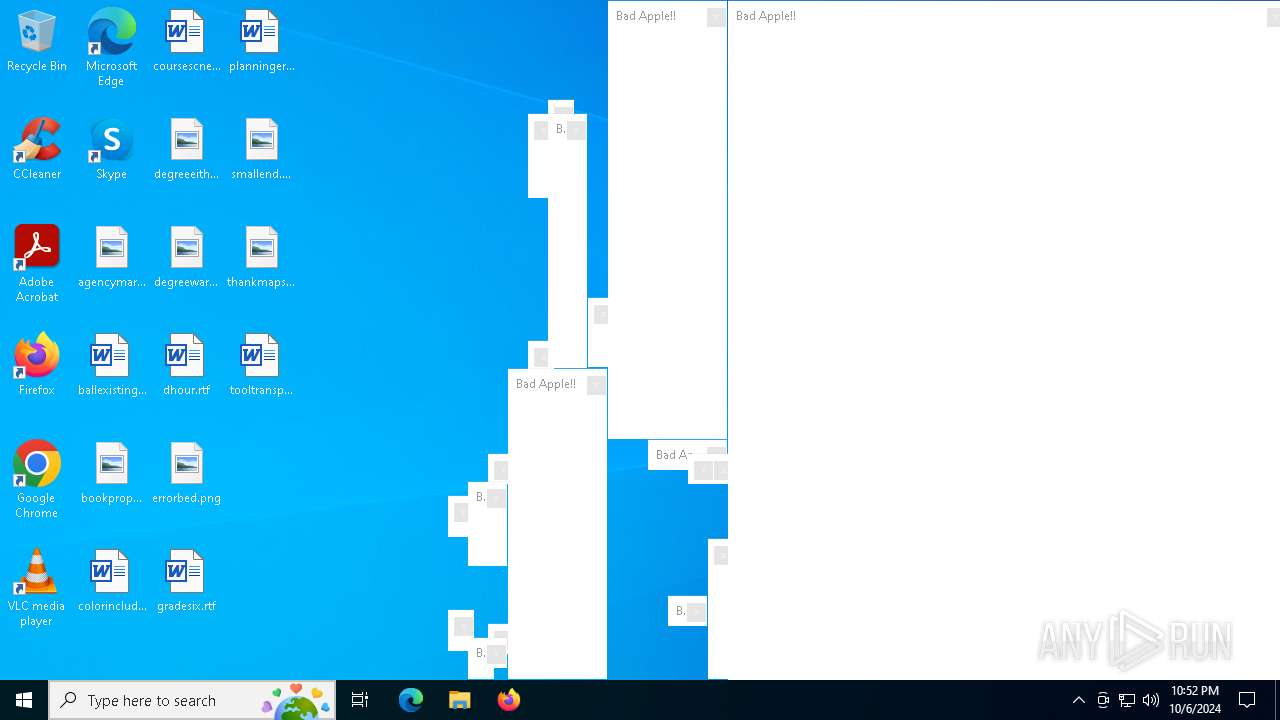This screenshot has width=1280, height=720.
Task: Select the degreeeith image file
Action: coord(186,149)
